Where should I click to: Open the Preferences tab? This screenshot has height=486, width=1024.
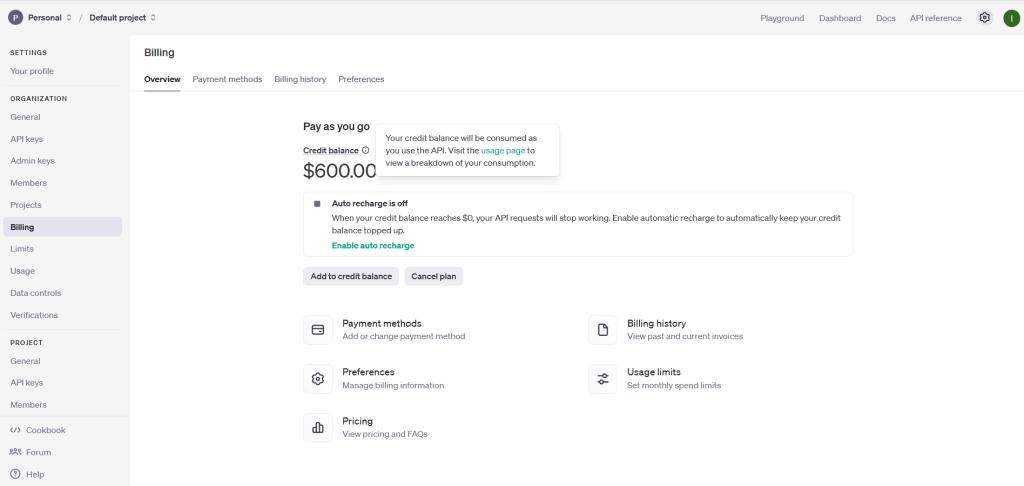click(361, 79)
